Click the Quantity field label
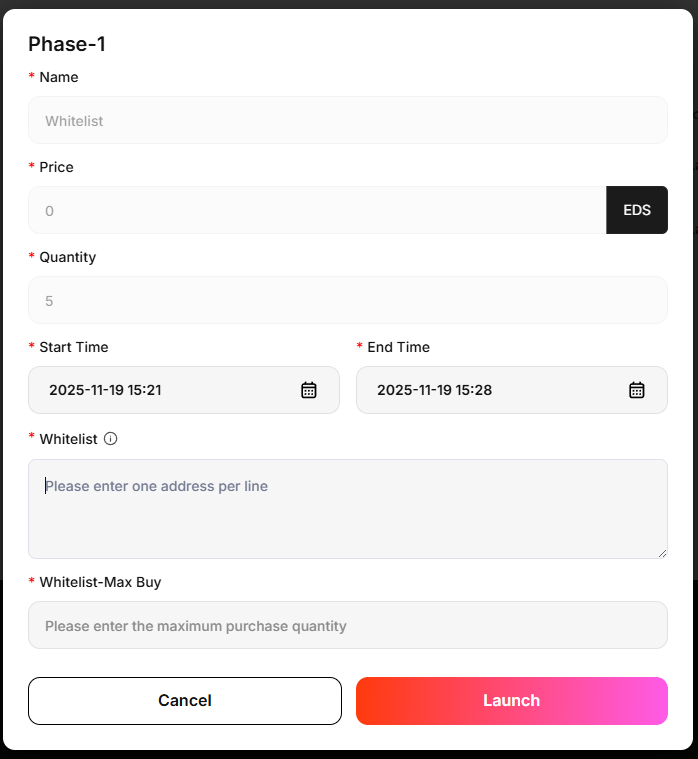Image resolution: width=698 pixels, height=759 pixels. tap(68, 257)
